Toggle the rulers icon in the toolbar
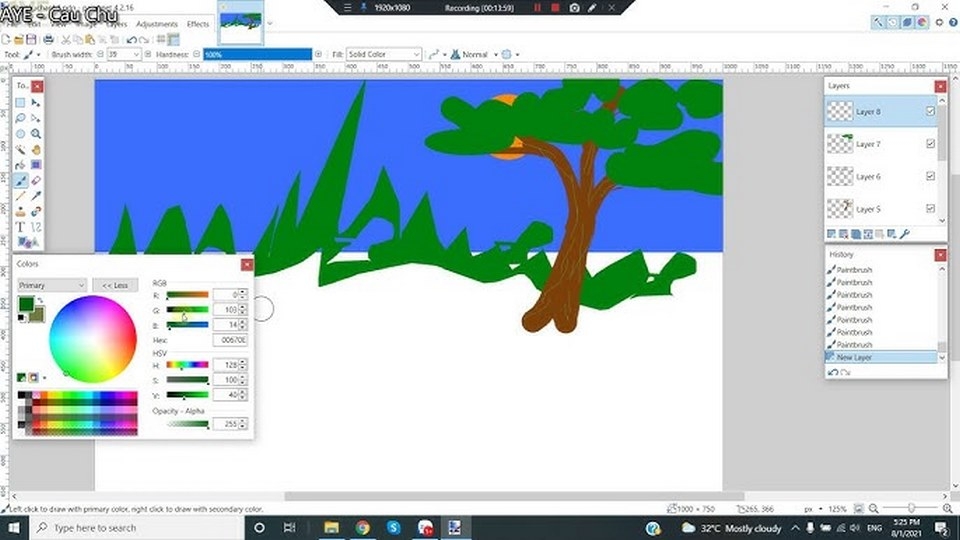This screenshot has height=540, width=960. (x=173, y=40)
